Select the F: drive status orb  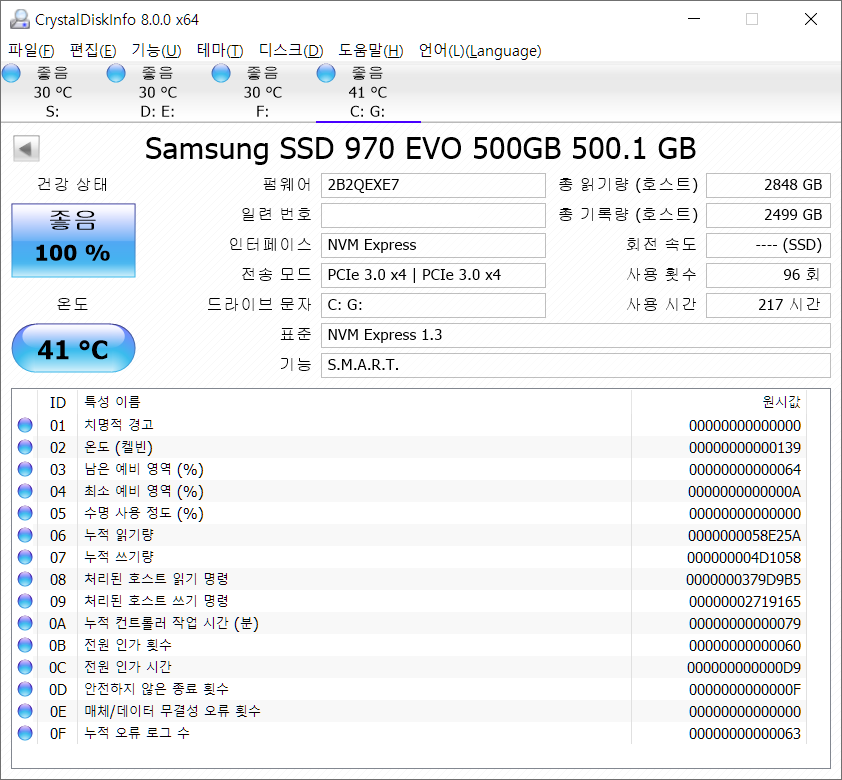[221, 73]
